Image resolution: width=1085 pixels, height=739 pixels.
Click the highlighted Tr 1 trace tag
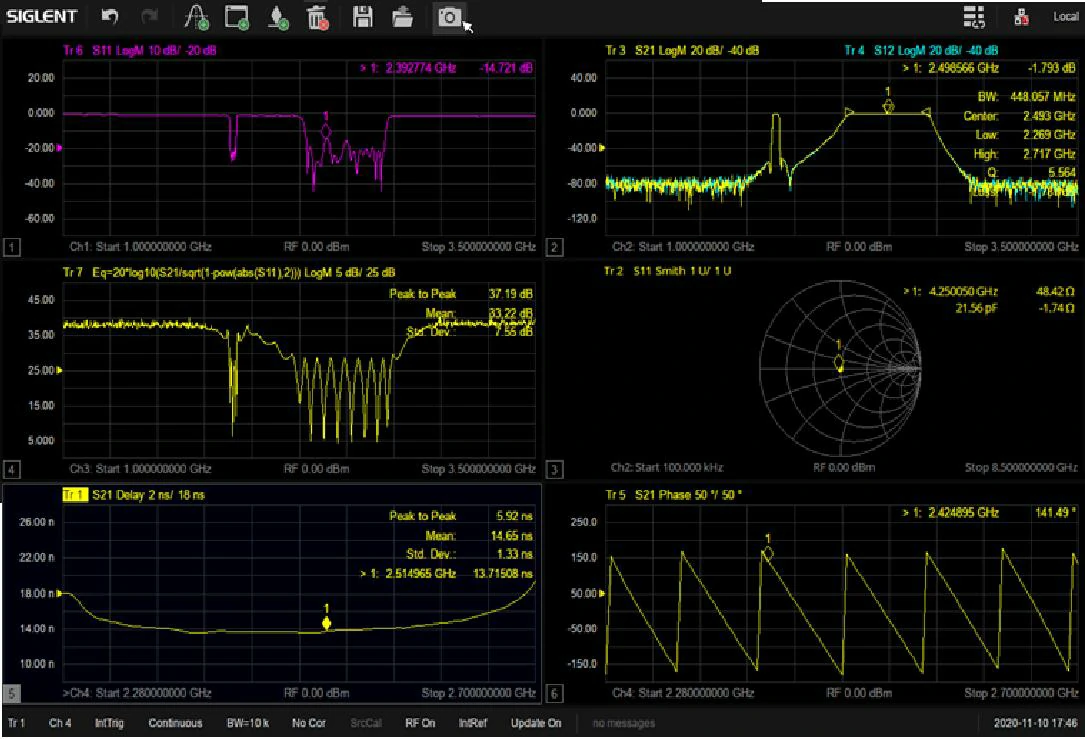(x=75, y=495)
